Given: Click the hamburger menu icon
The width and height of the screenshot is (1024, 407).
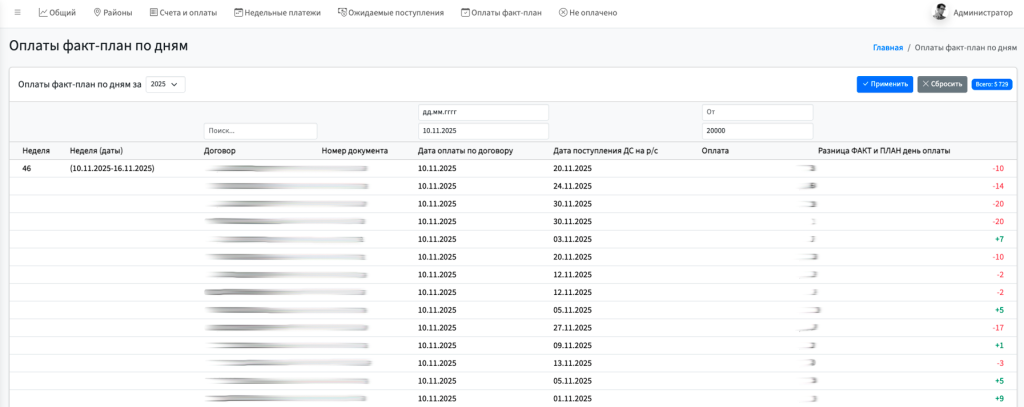Looking at the screenshot, I should click(18, 13).
